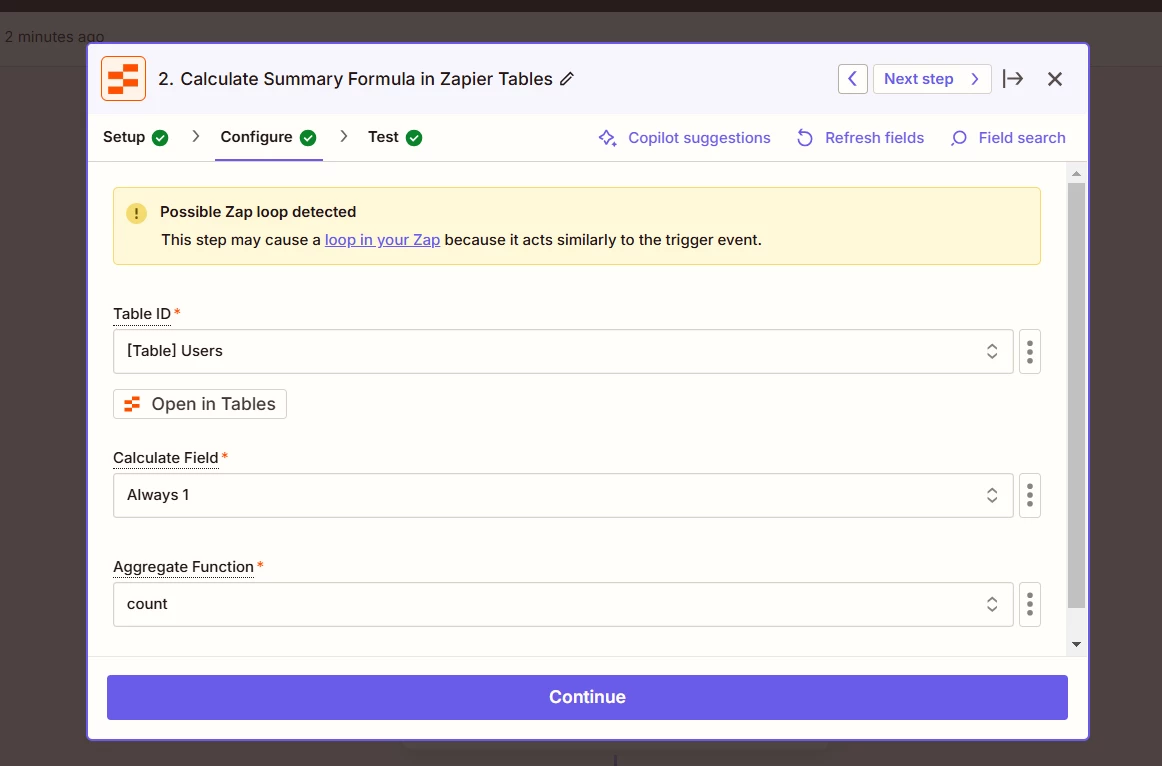Click the chevron between Configure and Test

[x=344, y=136]
